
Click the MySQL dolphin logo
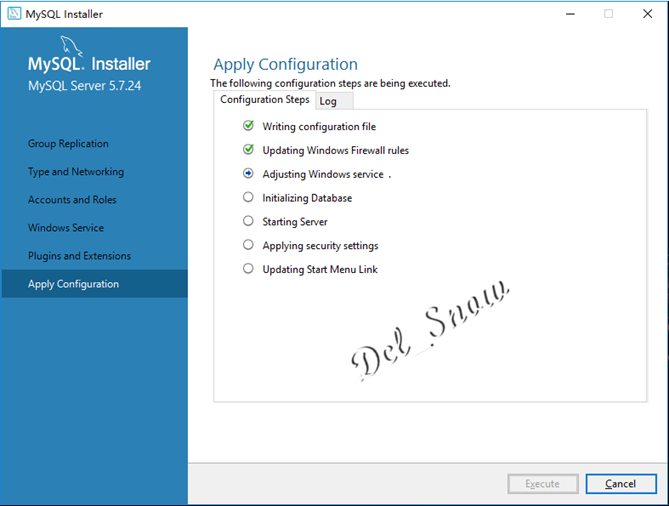71,46
